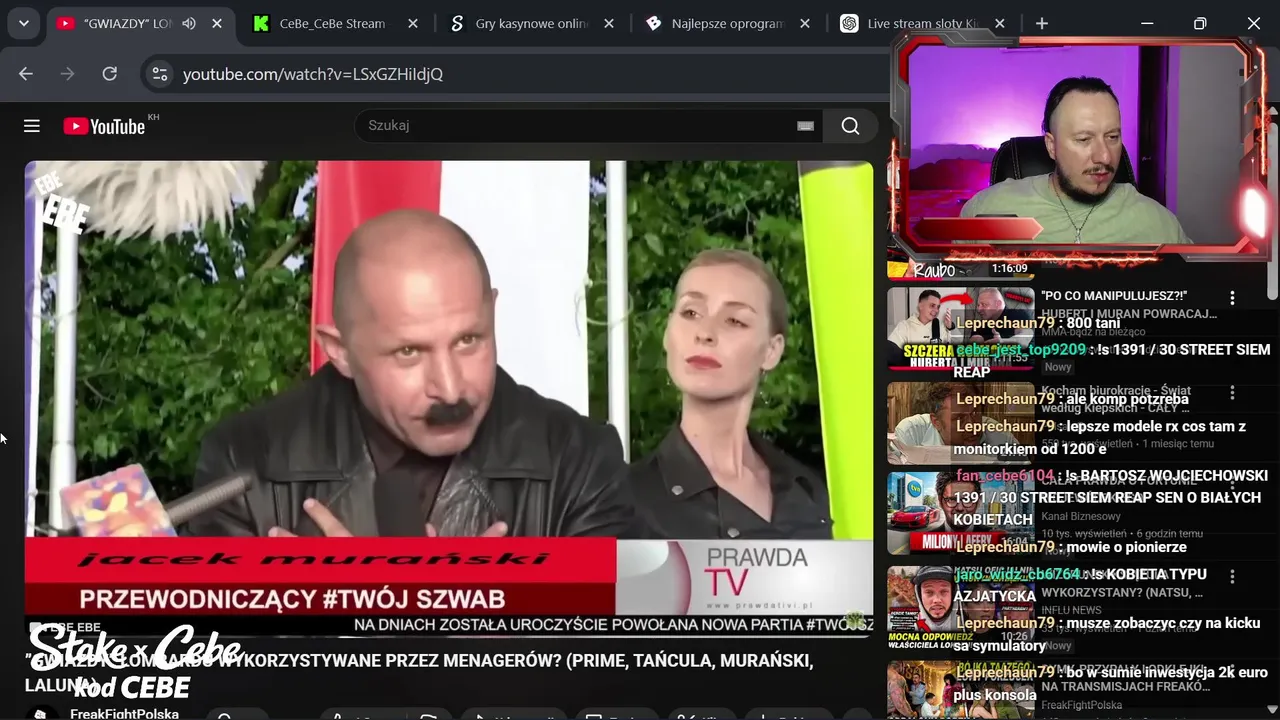This screenshot has height=720, width=1280.
Task: Open the Kocham biurokrację video thumbnail
Action: [961, 423]
